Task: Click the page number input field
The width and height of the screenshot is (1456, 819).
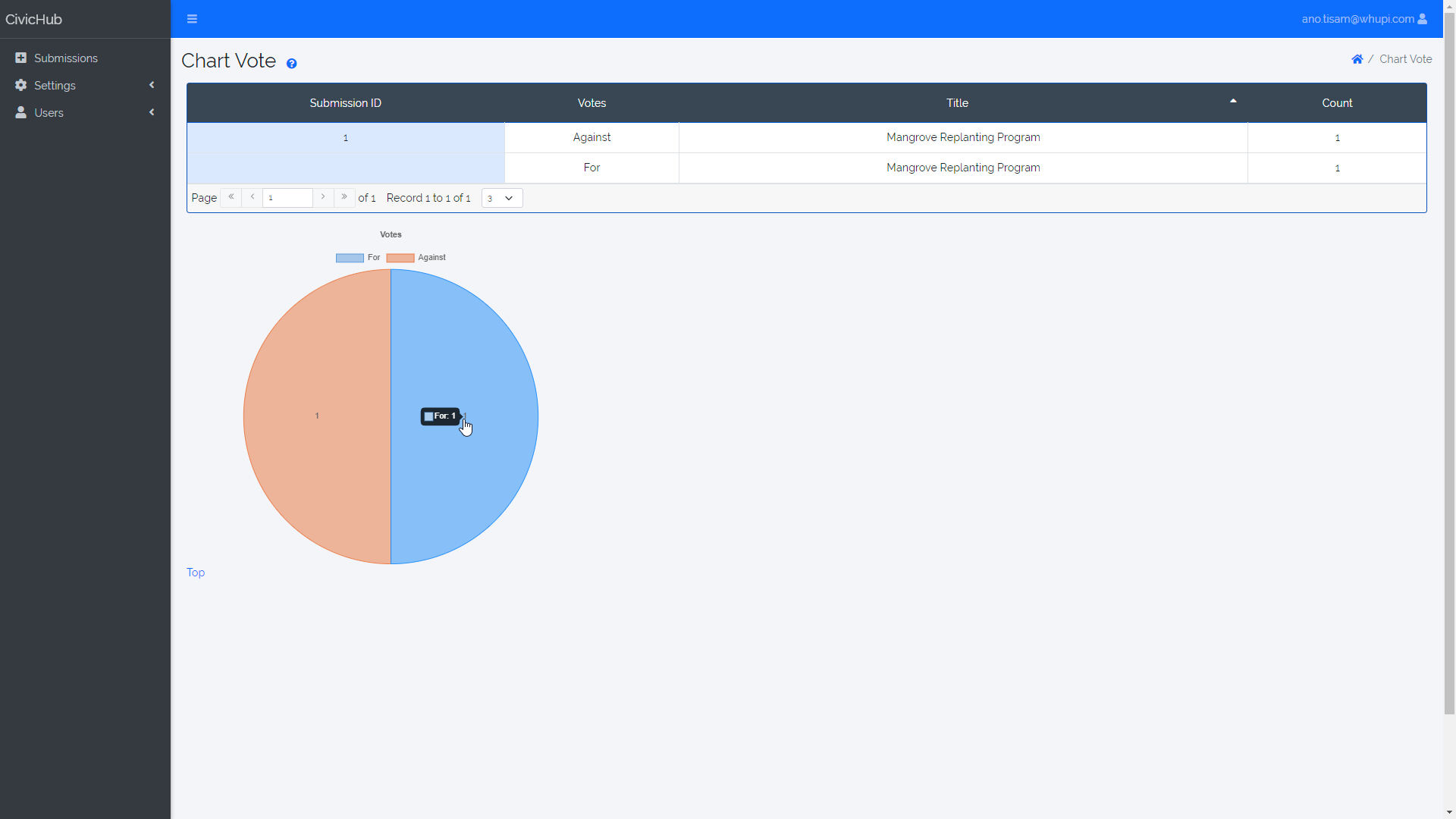Action: pos(287,198)
